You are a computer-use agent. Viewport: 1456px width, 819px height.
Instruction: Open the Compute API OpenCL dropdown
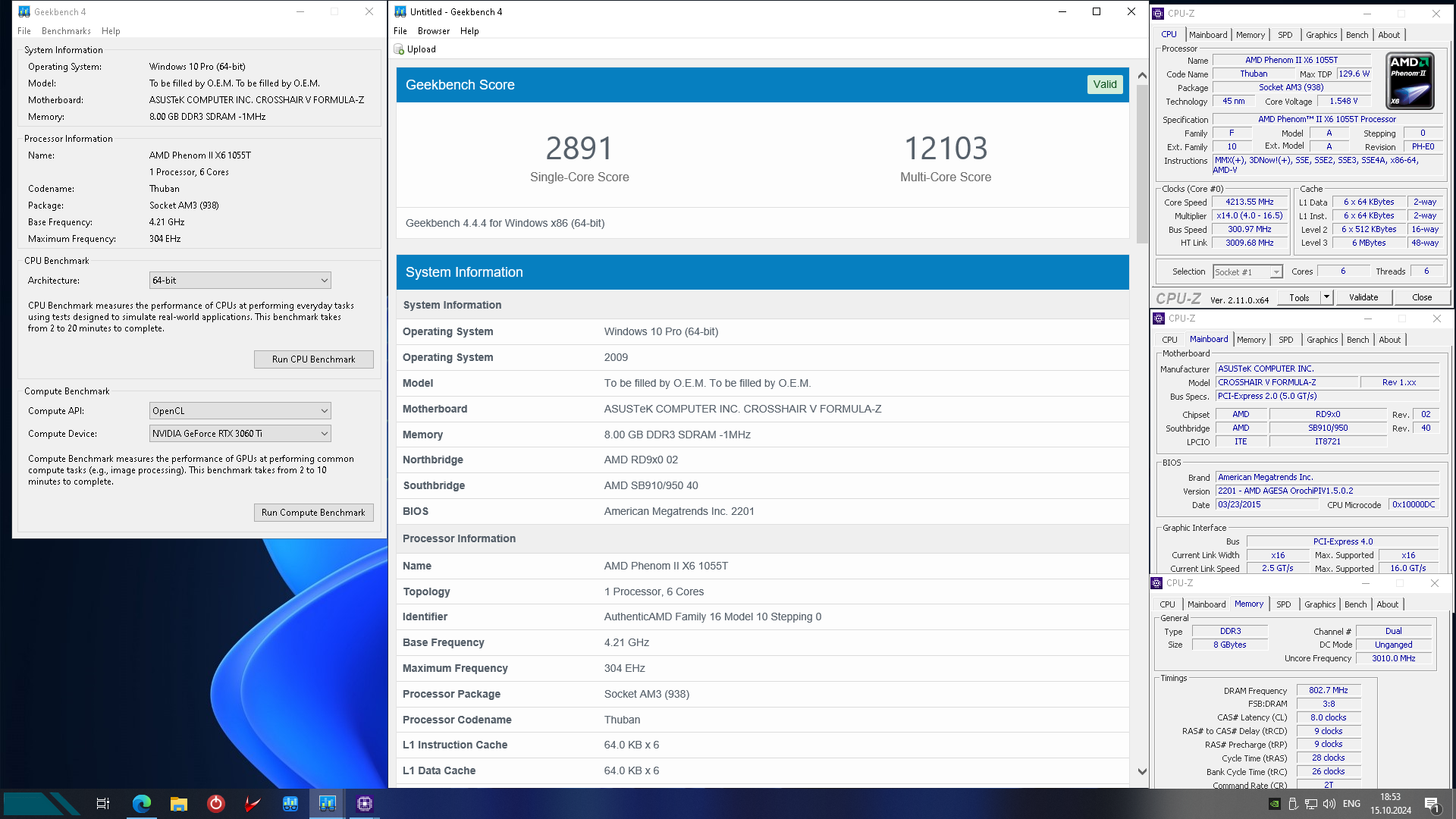240,411
